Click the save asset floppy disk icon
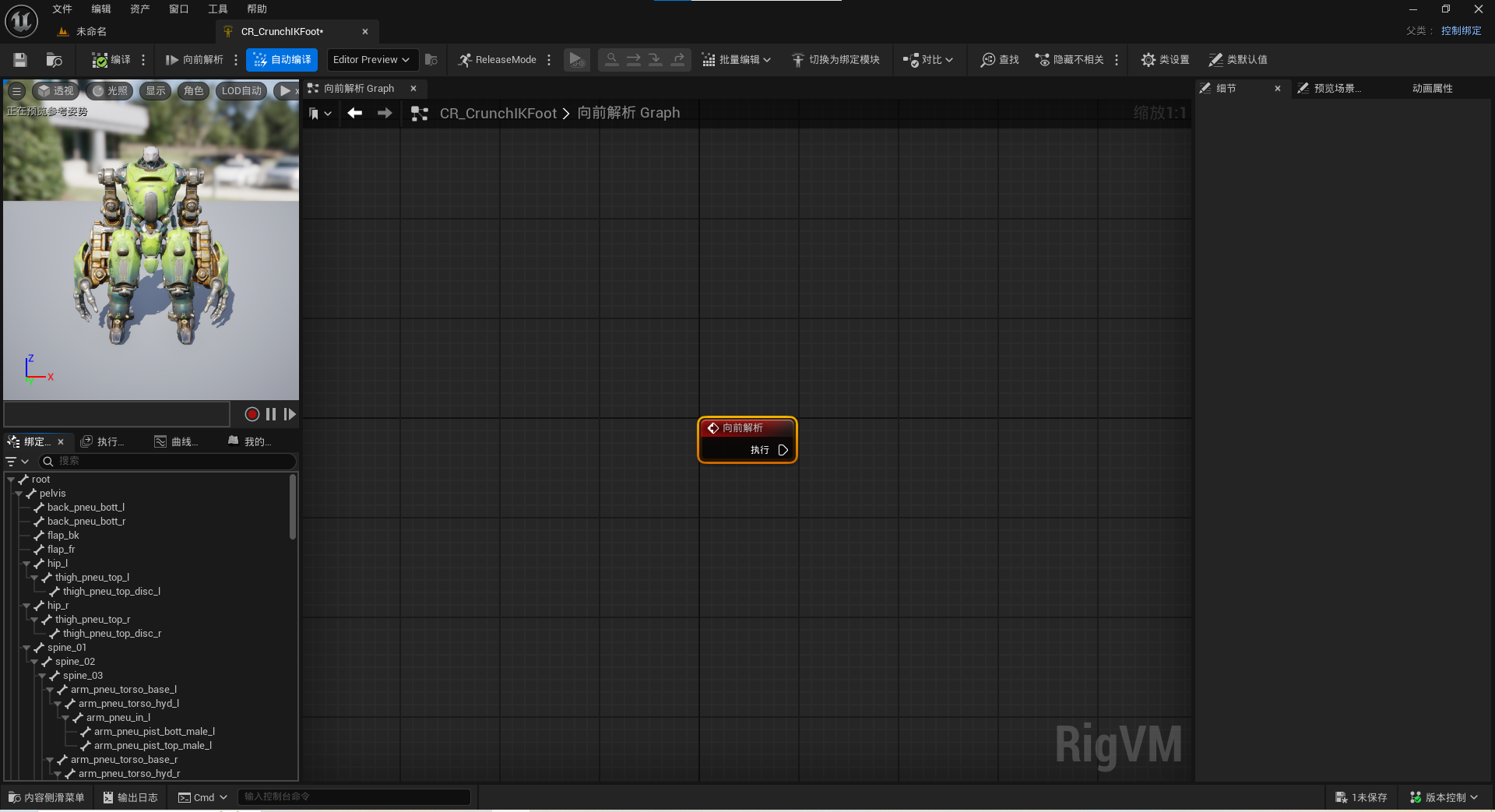This screenshot has width=1495, height=812. 20,60
